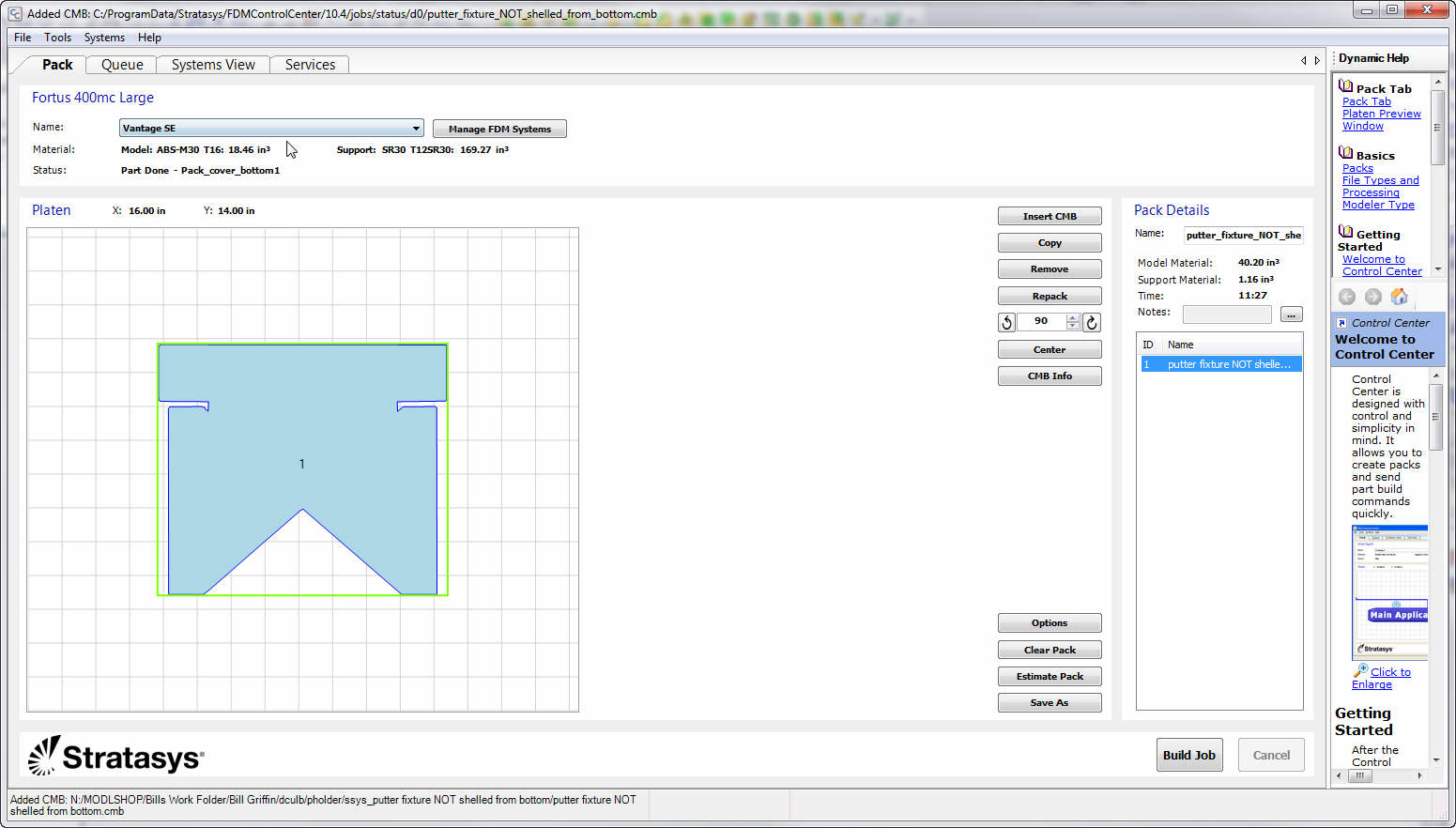
Task: Select the Pack tab
Action: pos(56,65)
